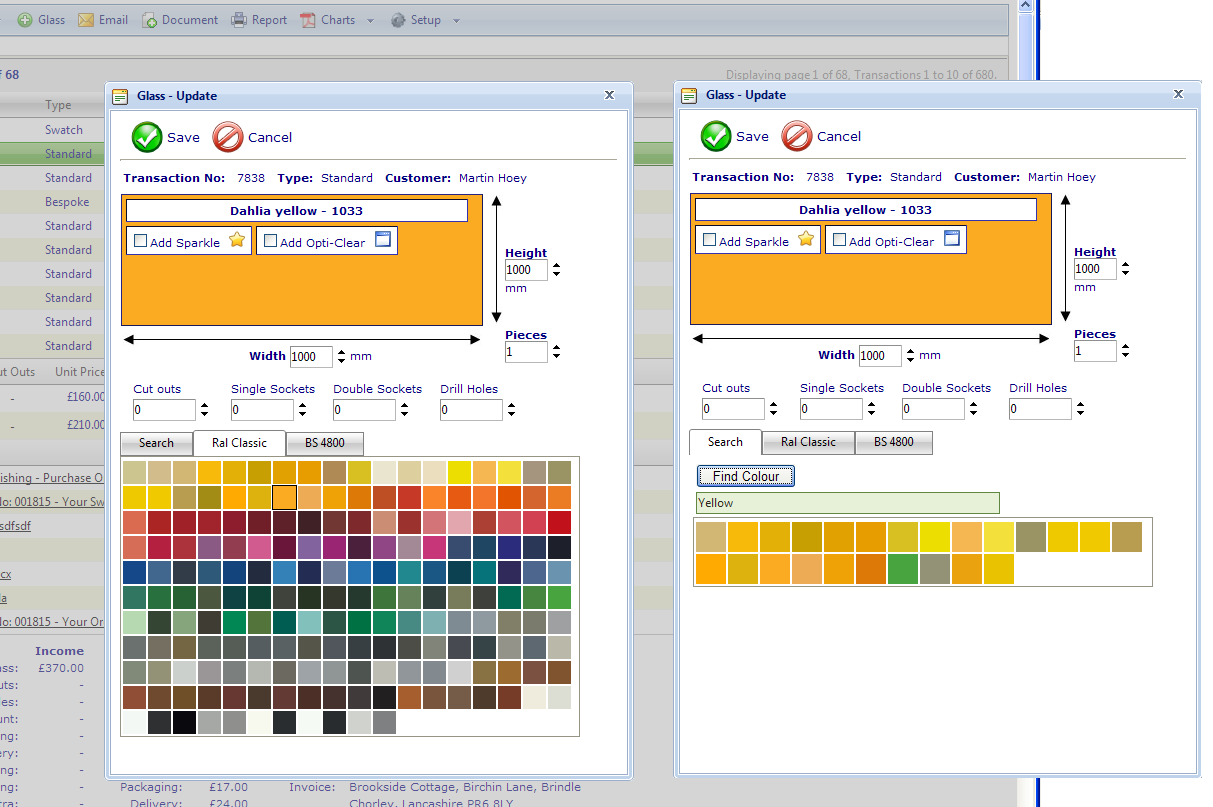Click the Find Colour button
This screenshot has width=1213, height=807.
coord(746,476)
